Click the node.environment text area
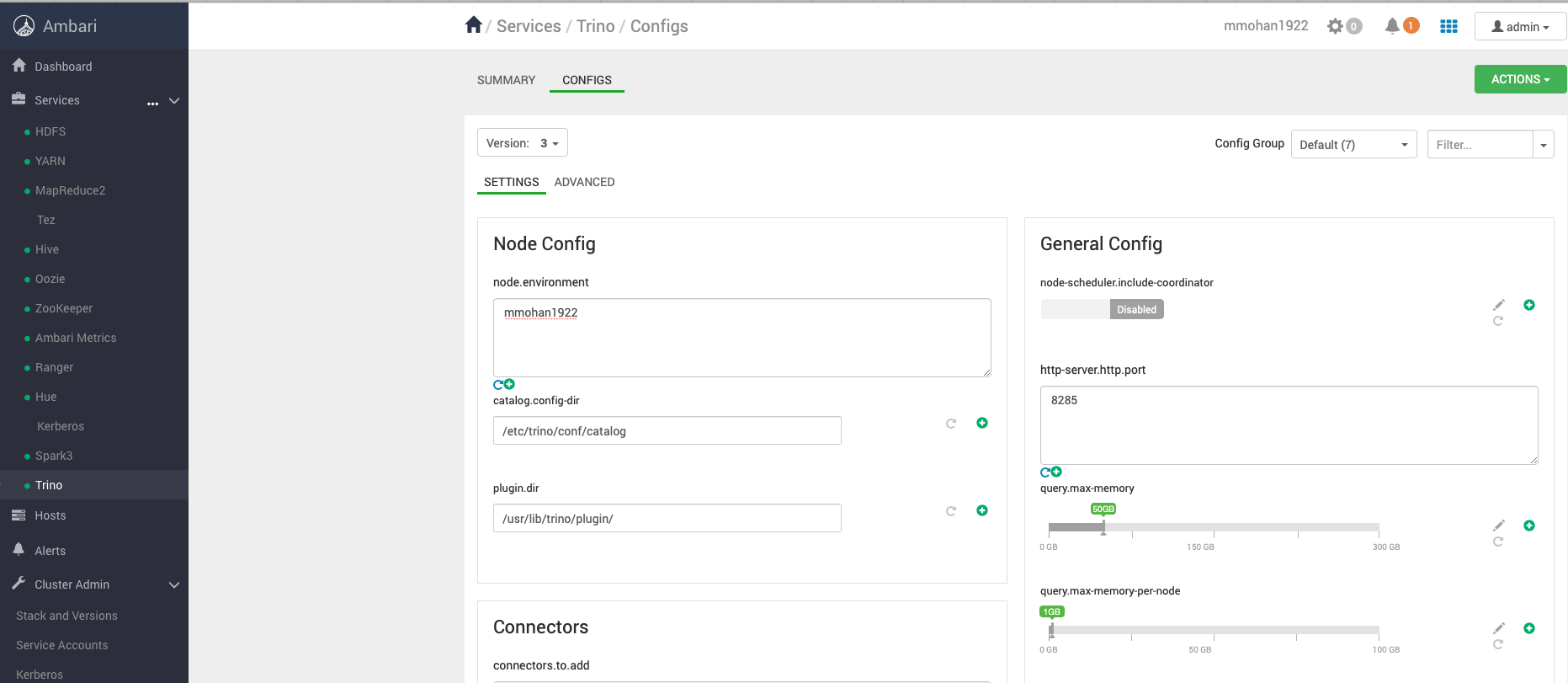 [x=742, y=338]
